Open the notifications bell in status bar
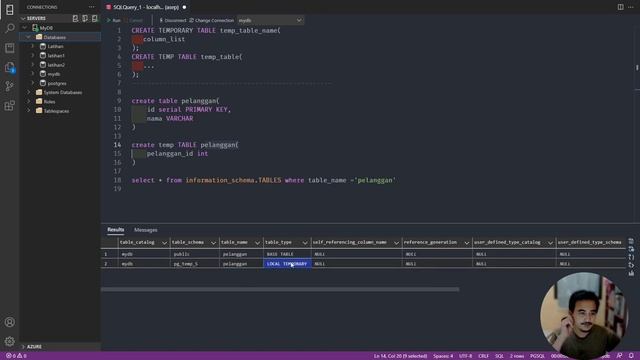Screen dimensions: 640x360 (631, 356)
